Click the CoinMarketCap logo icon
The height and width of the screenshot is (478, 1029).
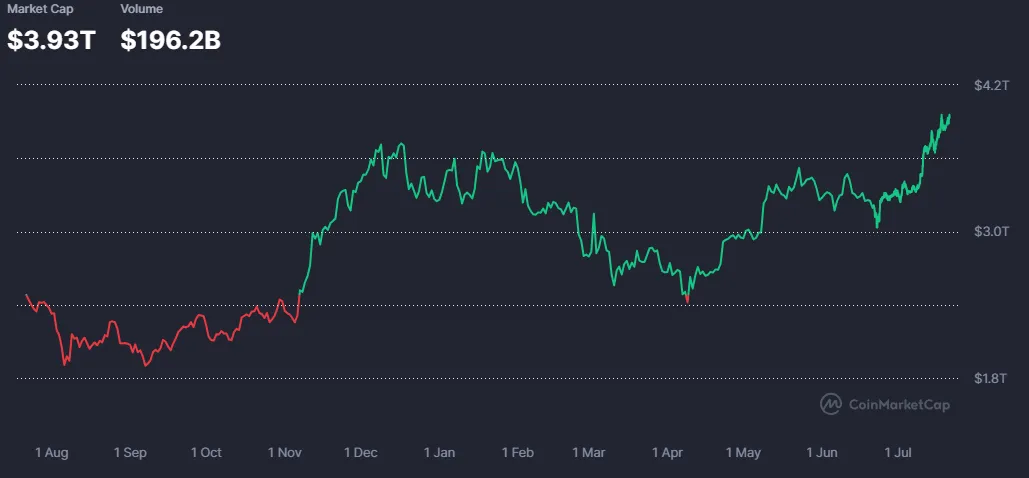[x=832, y=404]
